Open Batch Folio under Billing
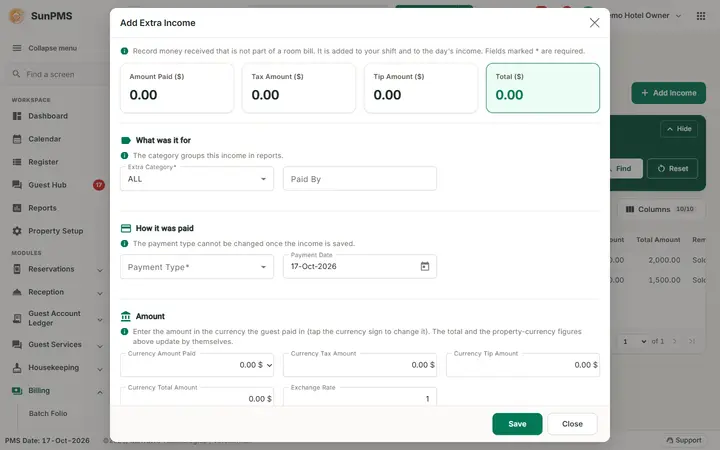Image resolution: width=720 pixels, height=450 pixels. 48,413
